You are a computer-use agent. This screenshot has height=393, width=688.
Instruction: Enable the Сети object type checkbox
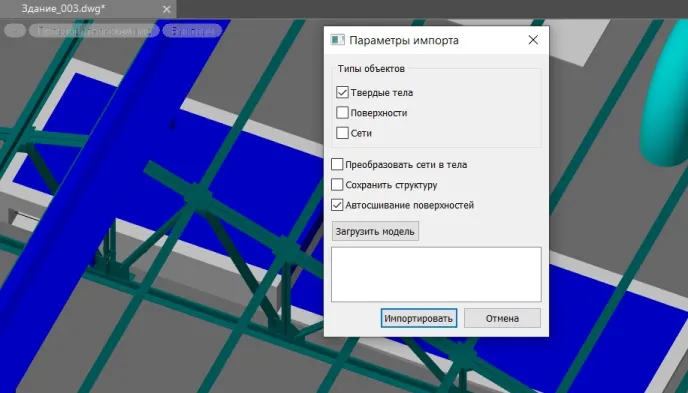(x=342, y=133)
